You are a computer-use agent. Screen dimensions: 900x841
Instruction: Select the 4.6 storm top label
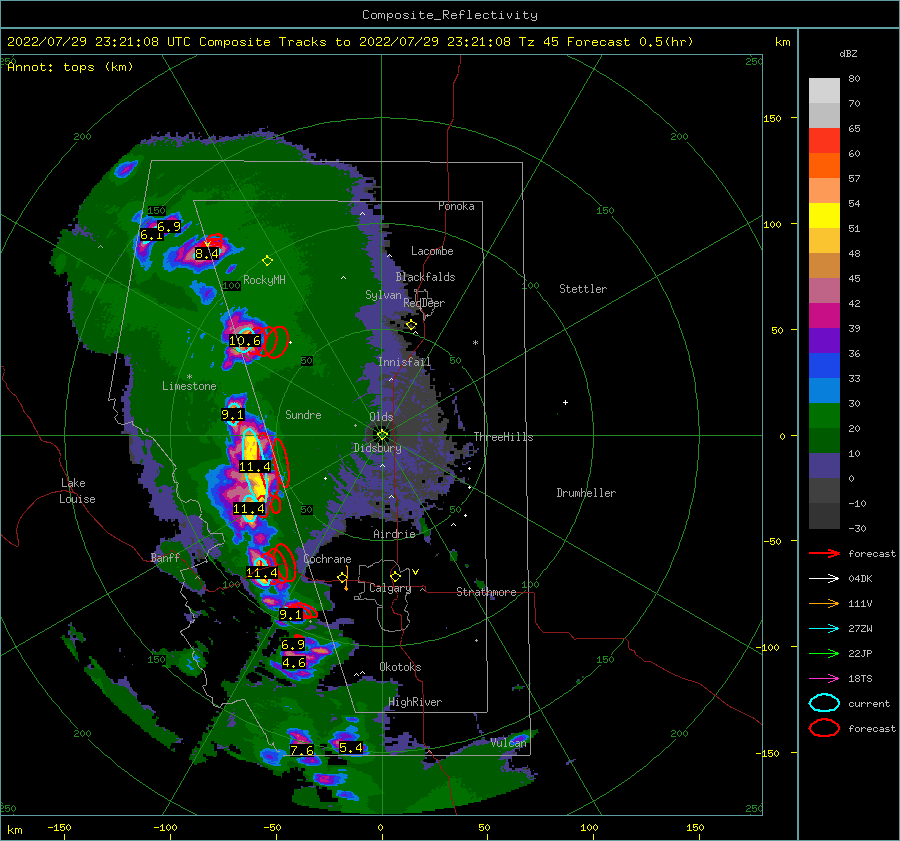click(294, 662)
